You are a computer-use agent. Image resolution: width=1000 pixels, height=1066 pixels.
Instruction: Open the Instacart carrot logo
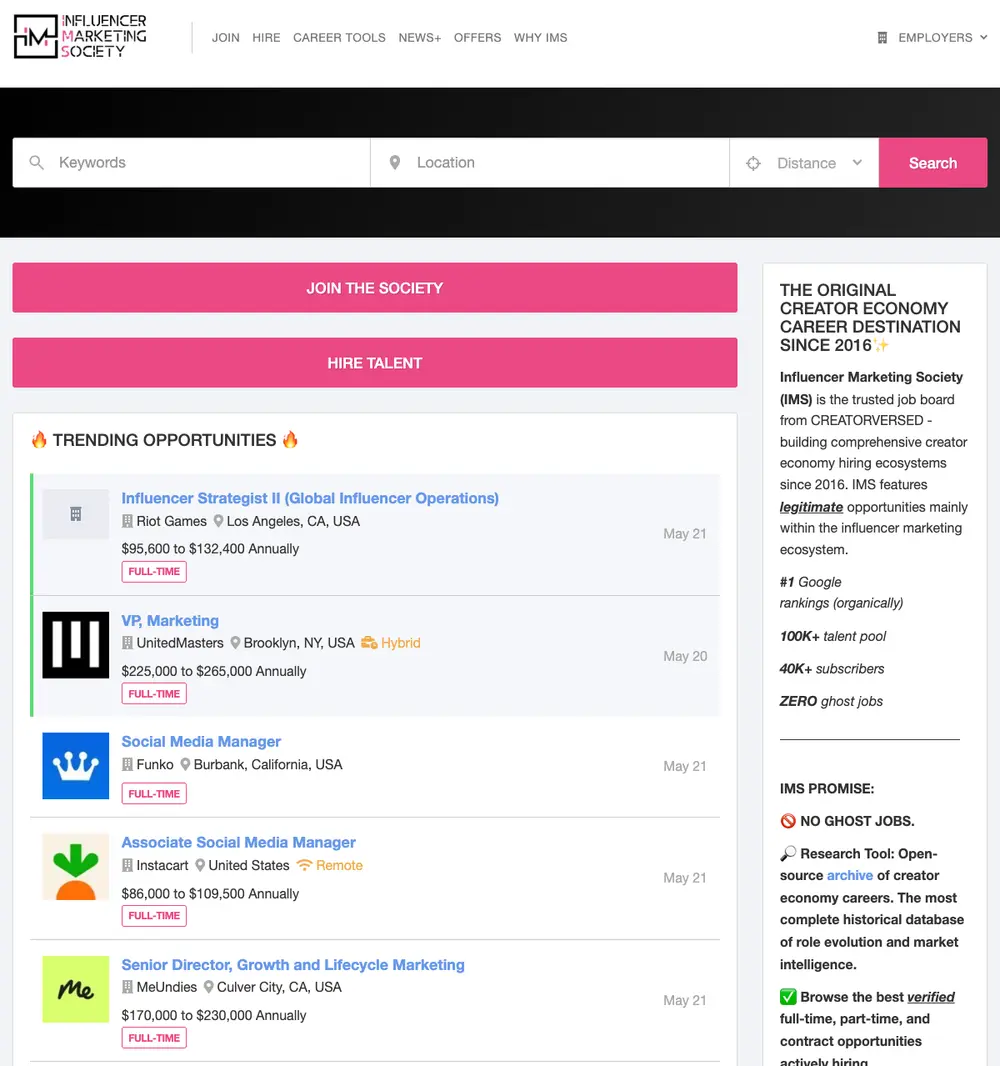[75, 867]
